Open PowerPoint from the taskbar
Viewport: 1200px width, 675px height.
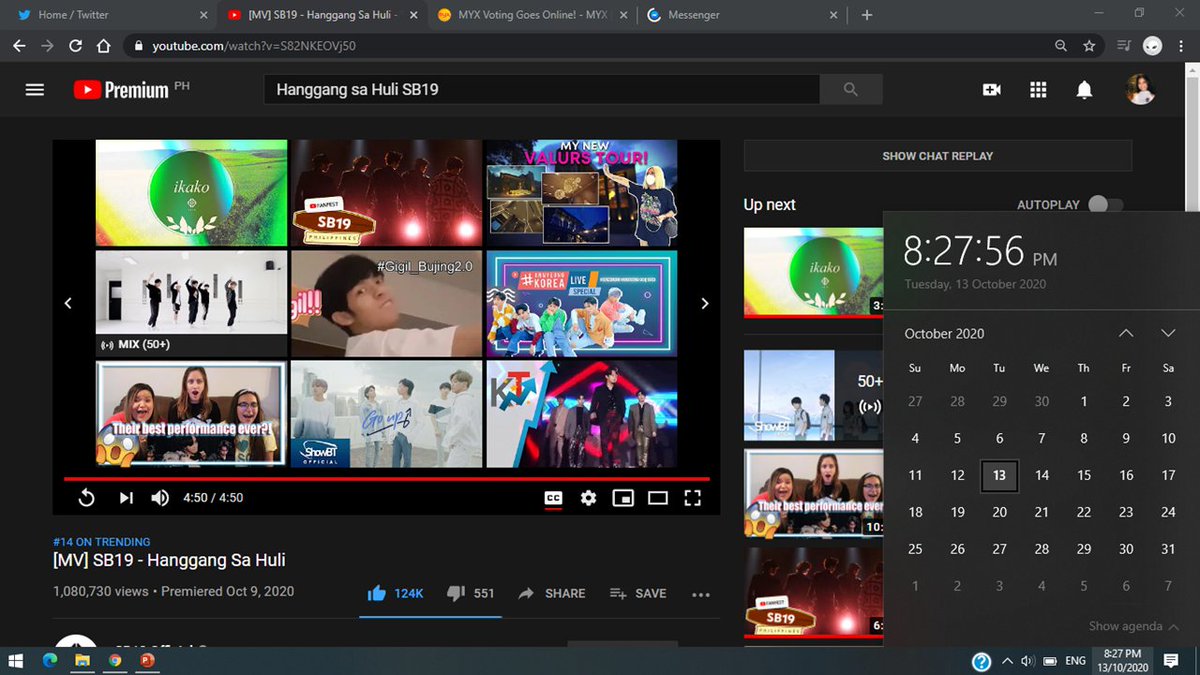pyautogui.click(x=147, y=661)
